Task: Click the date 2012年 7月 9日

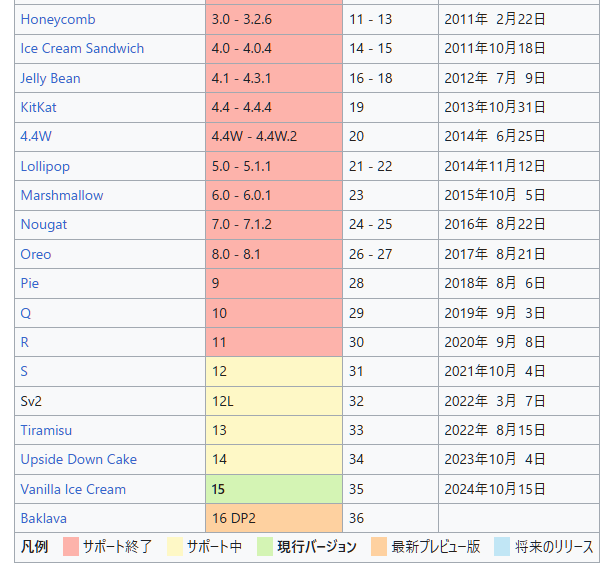Action: tap(495, 78)
